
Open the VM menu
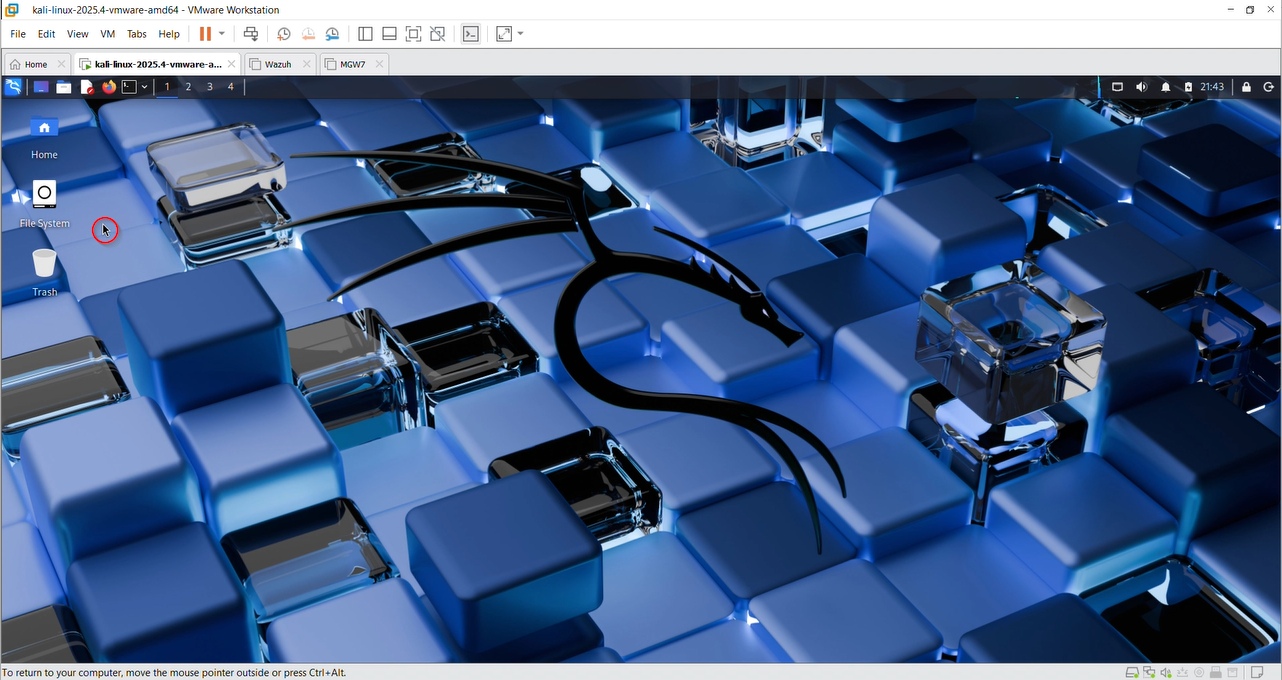pyautogui.click(x=108, y=34)
